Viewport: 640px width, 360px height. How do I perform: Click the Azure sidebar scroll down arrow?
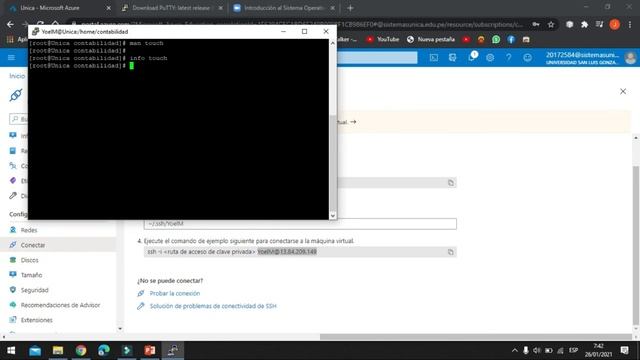(120, 329)
